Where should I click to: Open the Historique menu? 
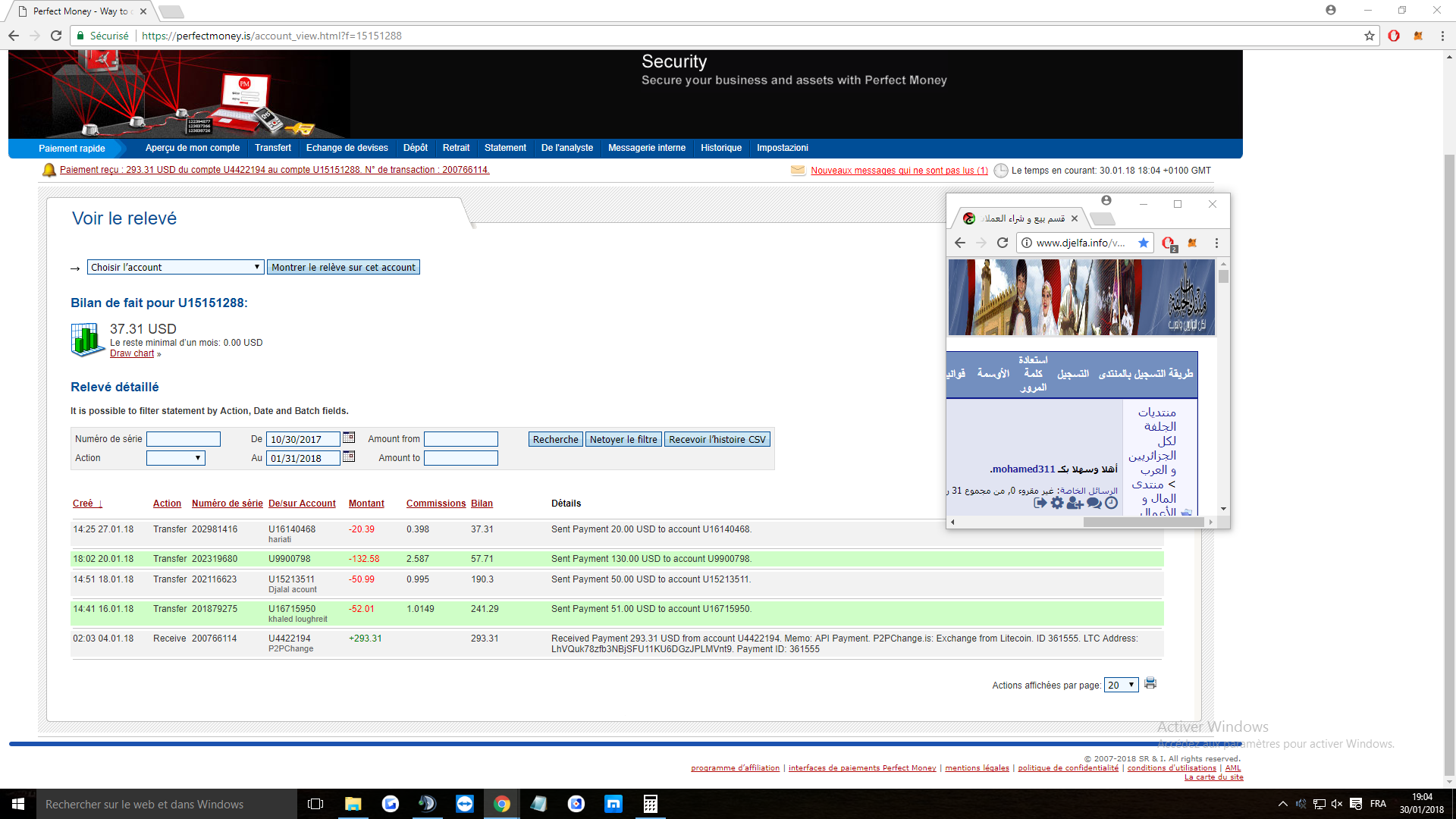(721, 148)
